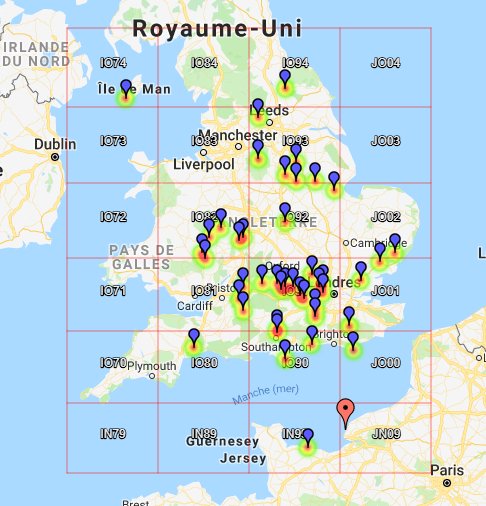486x506 pixels.
Task: Click the IO84 grid label
Action: pyautogui.click(x=204, y=63)
